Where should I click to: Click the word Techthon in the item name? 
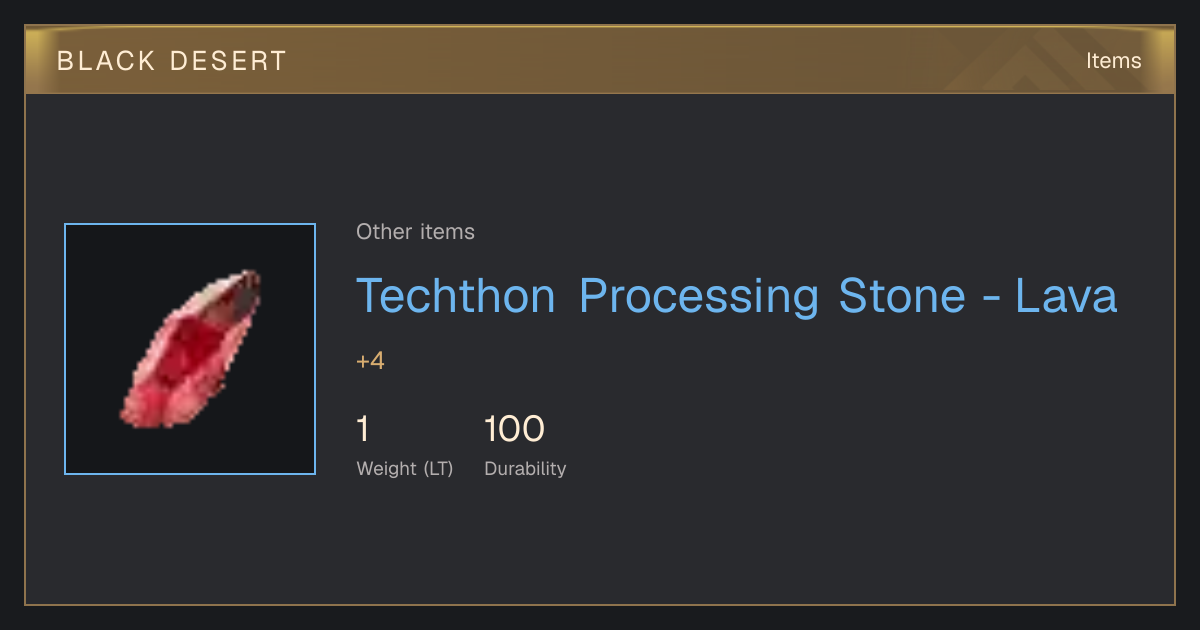pos(456,296)
